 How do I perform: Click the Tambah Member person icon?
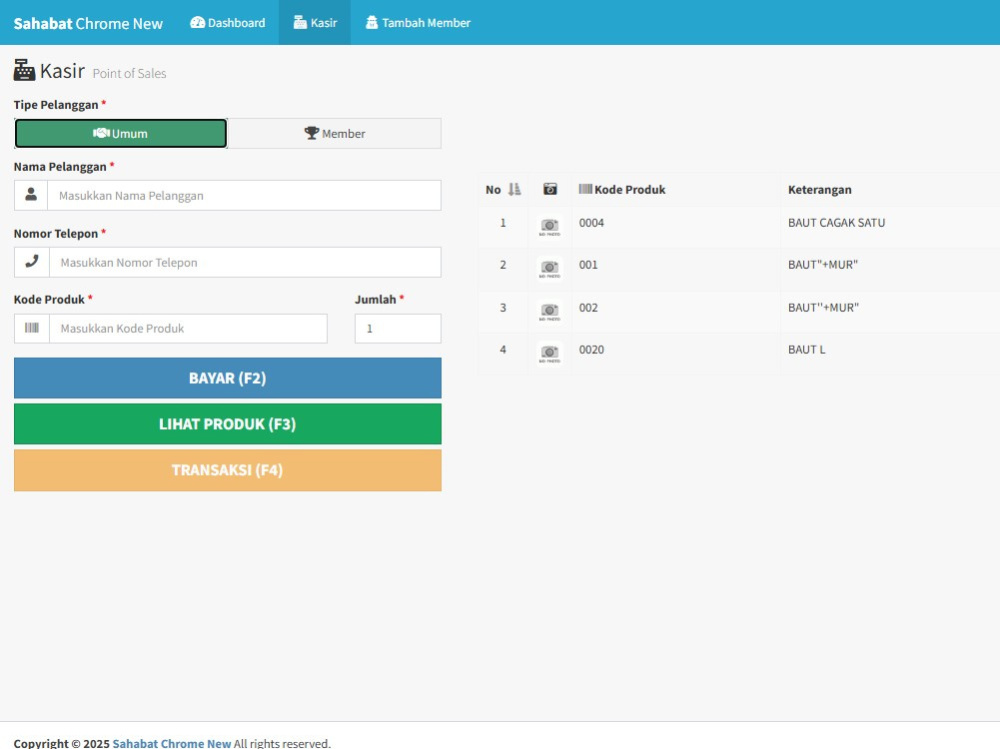[x=371, y=22]
